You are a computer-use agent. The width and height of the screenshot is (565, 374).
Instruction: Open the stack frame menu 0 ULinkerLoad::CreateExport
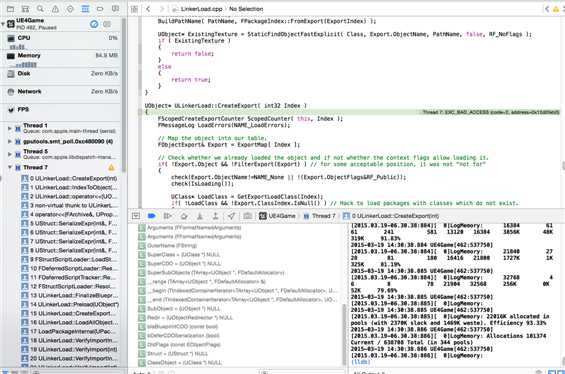pos(391,216)
